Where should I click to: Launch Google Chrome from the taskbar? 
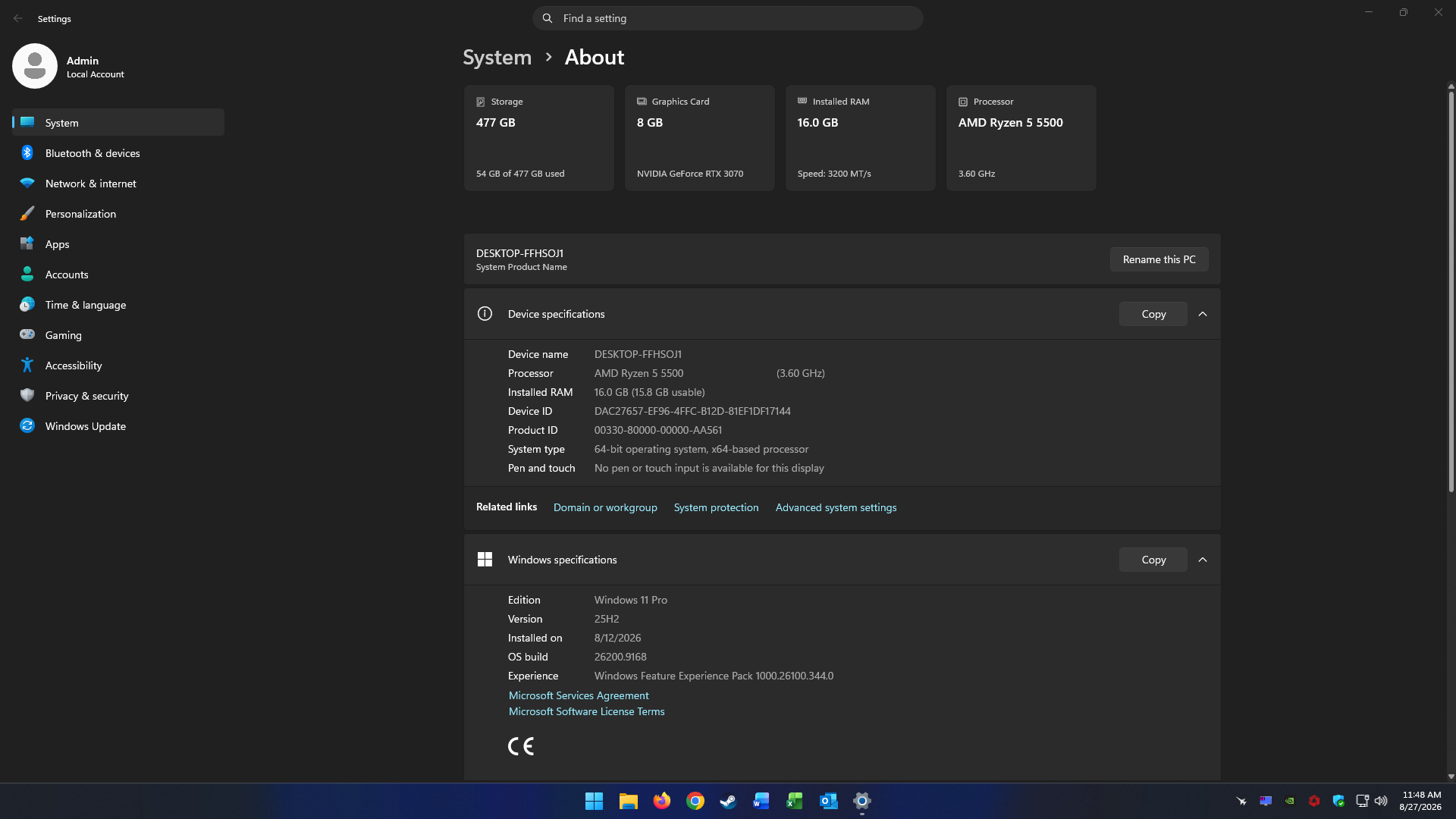(x=695, y=801)
